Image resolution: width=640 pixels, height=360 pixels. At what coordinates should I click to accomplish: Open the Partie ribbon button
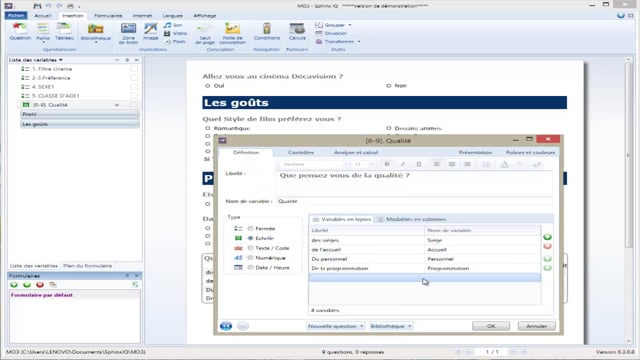43,32
